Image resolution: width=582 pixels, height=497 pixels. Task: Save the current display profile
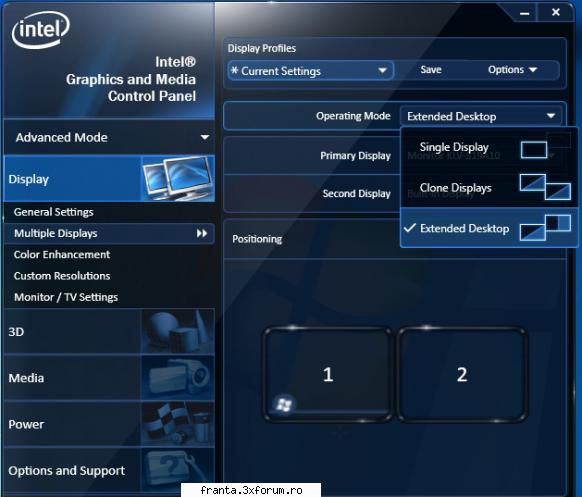[x=431, y=70]
